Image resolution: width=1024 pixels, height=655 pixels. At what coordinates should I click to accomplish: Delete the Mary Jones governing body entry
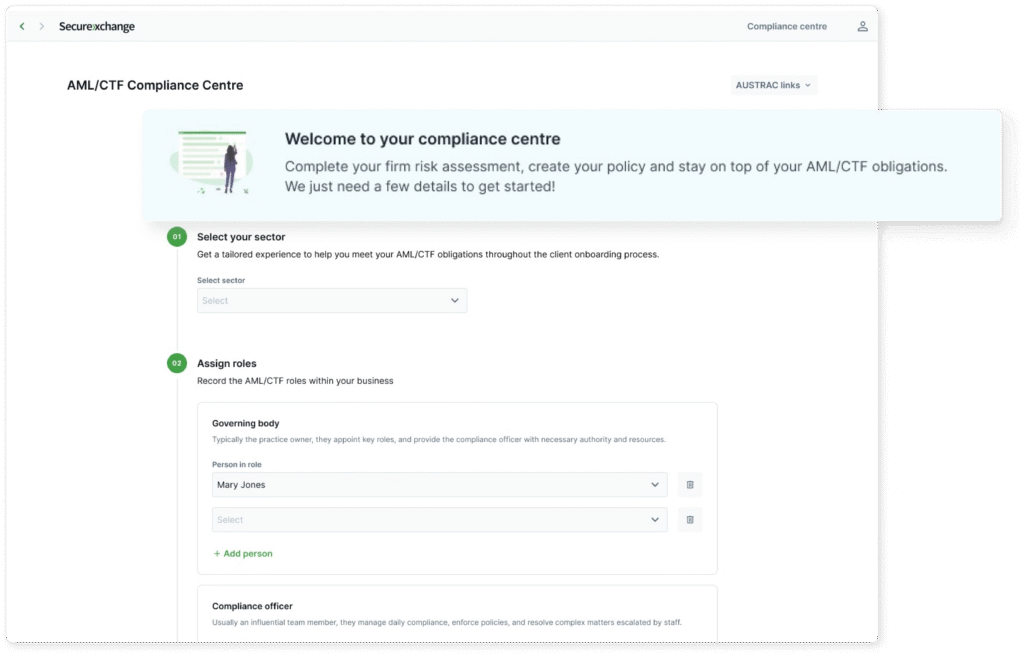[x=690, y=485]
